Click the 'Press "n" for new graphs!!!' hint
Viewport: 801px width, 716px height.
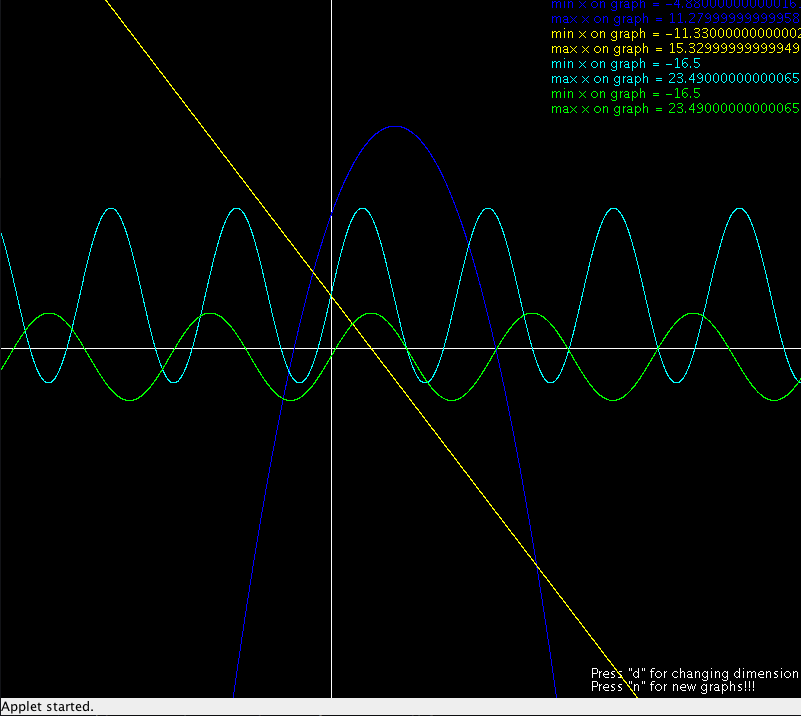pos(673,687)
